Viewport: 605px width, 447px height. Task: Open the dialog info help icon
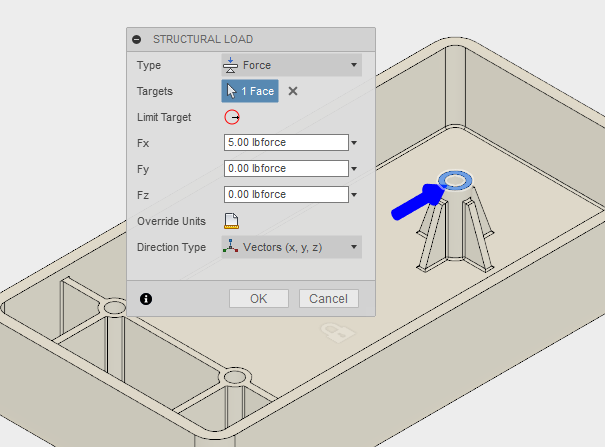click(x=146, y=299)
